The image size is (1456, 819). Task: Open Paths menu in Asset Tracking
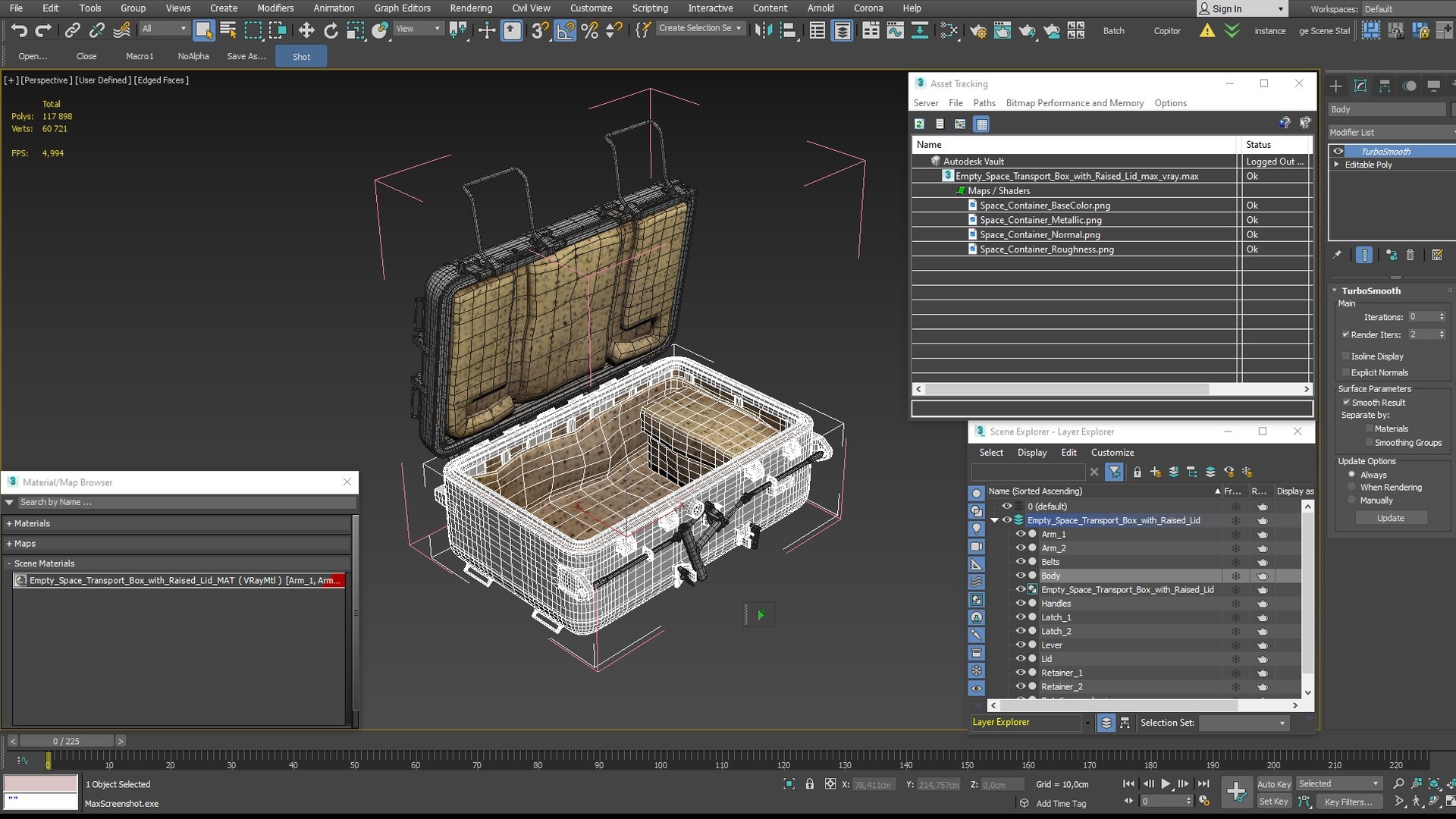coord(984,103)
